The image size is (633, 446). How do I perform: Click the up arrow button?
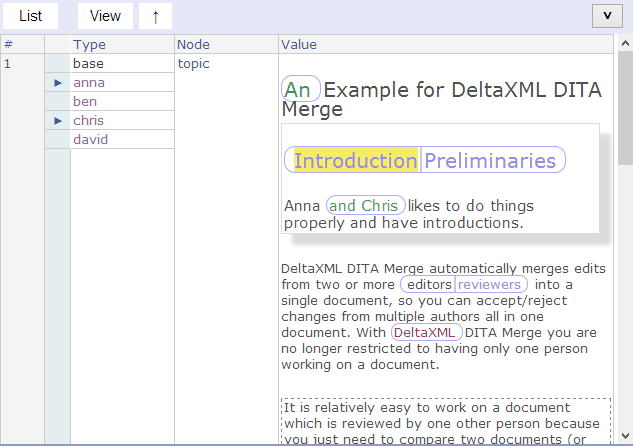(x=155, y=16)
